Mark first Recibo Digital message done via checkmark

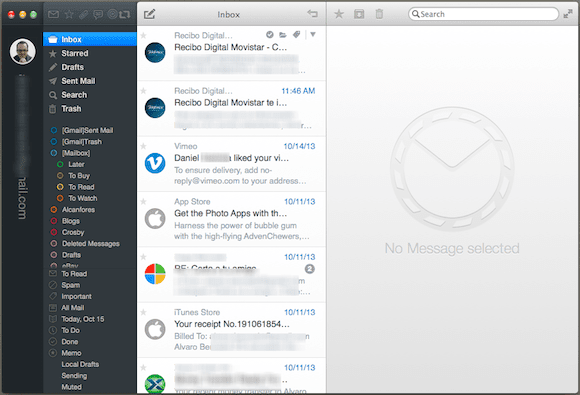(270, 34)
